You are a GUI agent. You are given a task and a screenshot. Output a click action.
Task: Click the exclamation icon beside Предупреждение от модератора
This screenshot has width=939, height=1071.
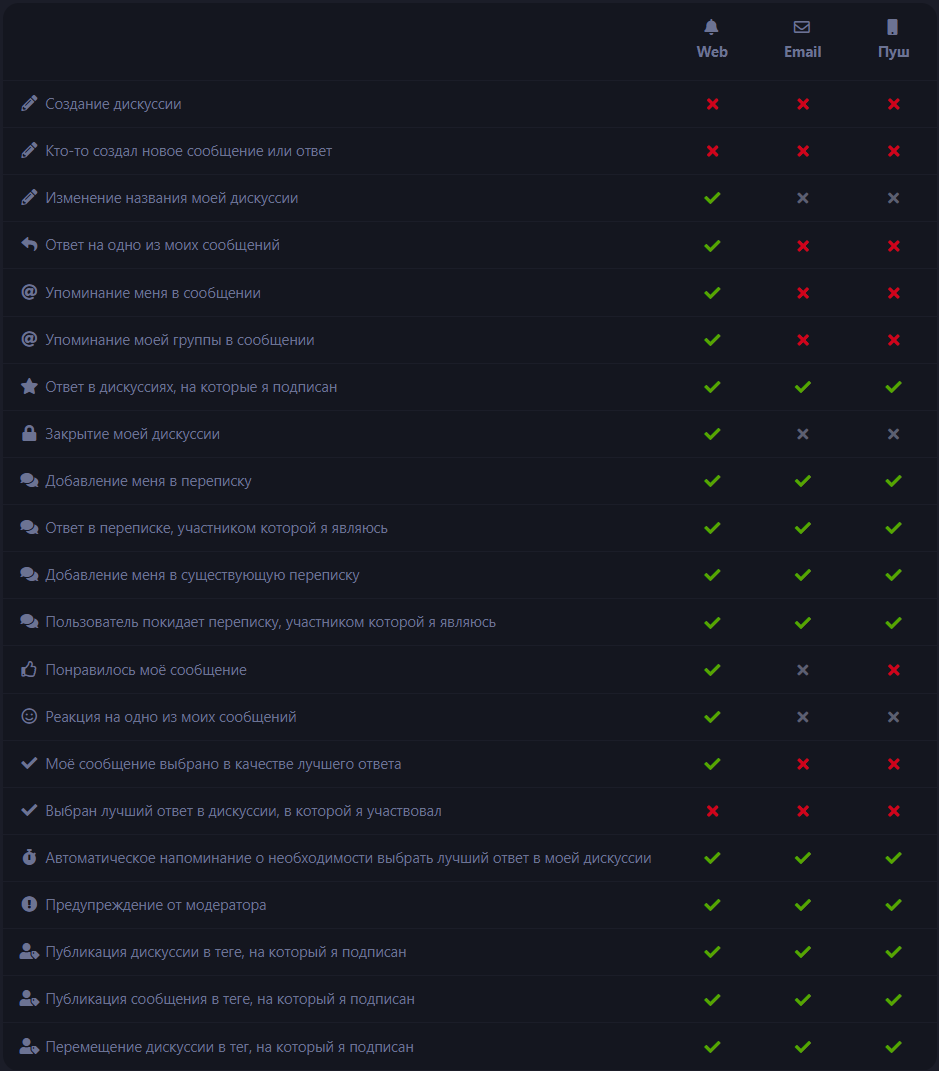tap(29, 904)
